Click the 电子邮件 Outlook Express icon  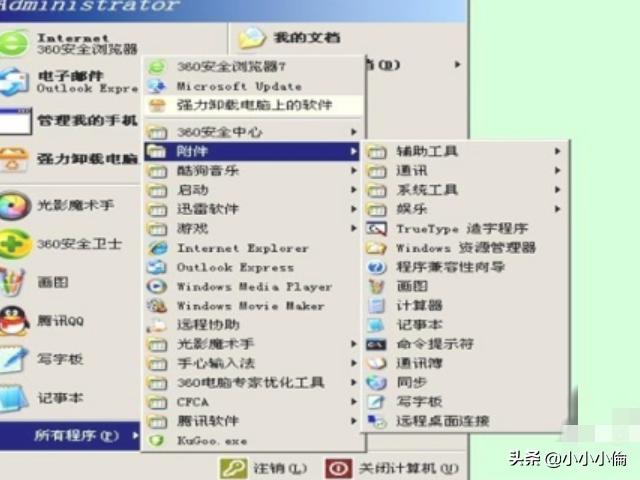point(14,82)
